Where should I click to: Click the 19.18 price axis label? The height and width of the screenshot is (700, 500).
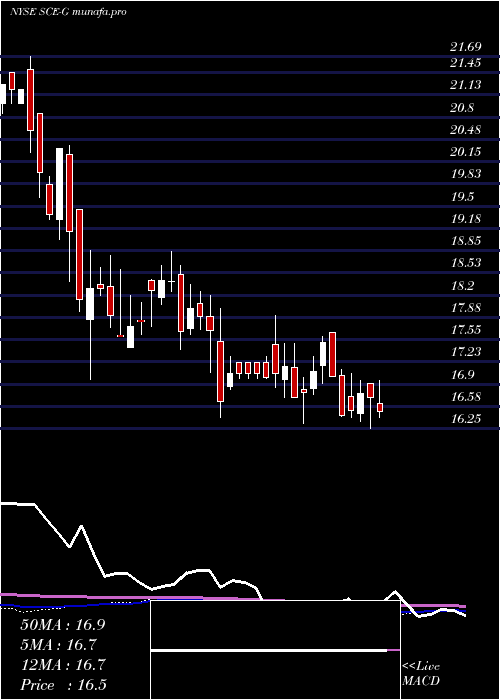[x=466, y=218]
